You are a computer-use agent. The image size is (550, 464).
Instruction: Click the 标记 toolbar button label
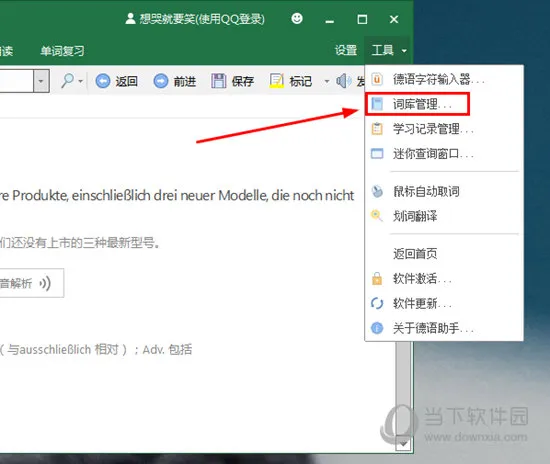pyautogui.click(x=301, y=81)
